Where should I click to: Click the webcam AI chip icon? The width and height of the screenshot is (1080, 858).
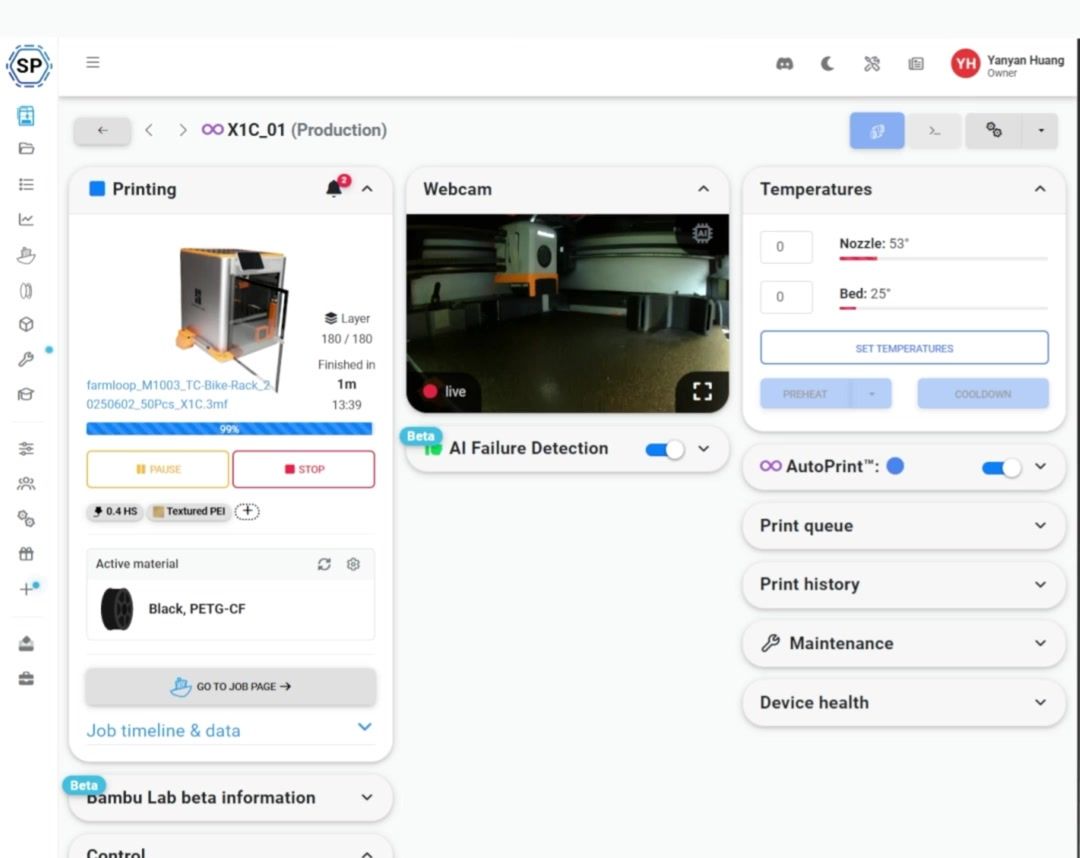pyautogui.click(x=703, y=234)
